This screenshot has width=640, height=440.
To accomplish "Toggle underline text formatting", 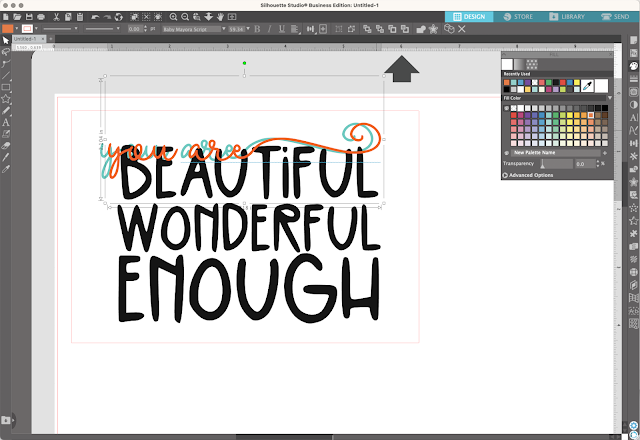I will [282, 30].
